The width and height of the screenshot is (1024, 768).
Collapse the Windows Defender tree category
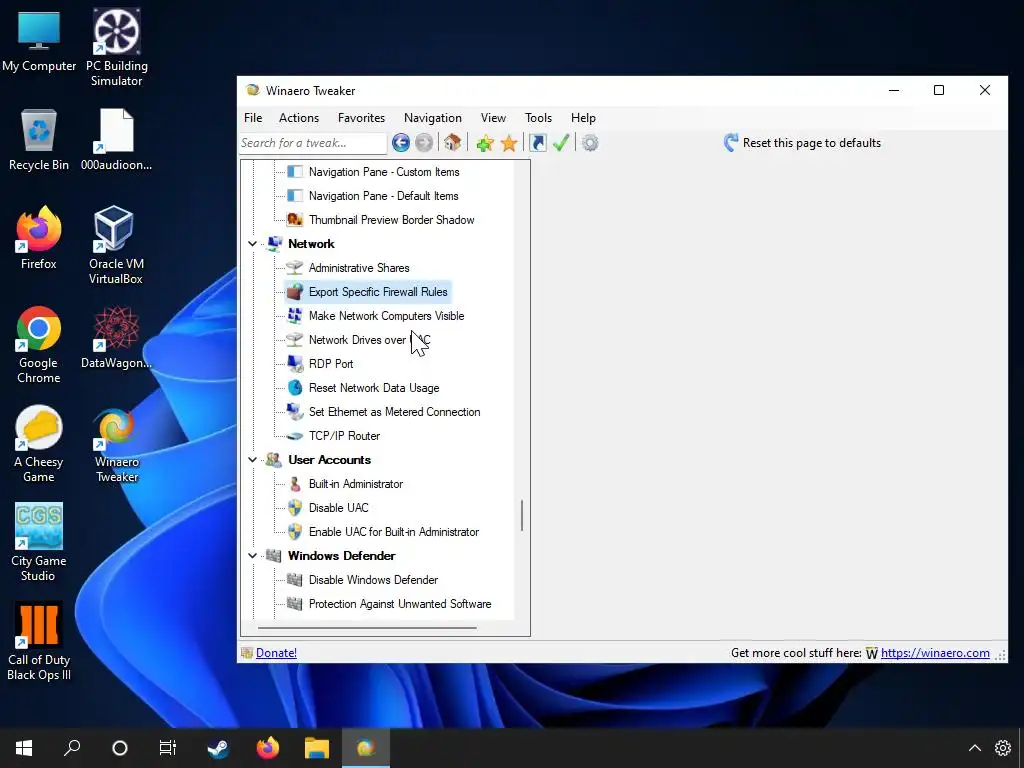pyautogui.click(x=252, y=556)
